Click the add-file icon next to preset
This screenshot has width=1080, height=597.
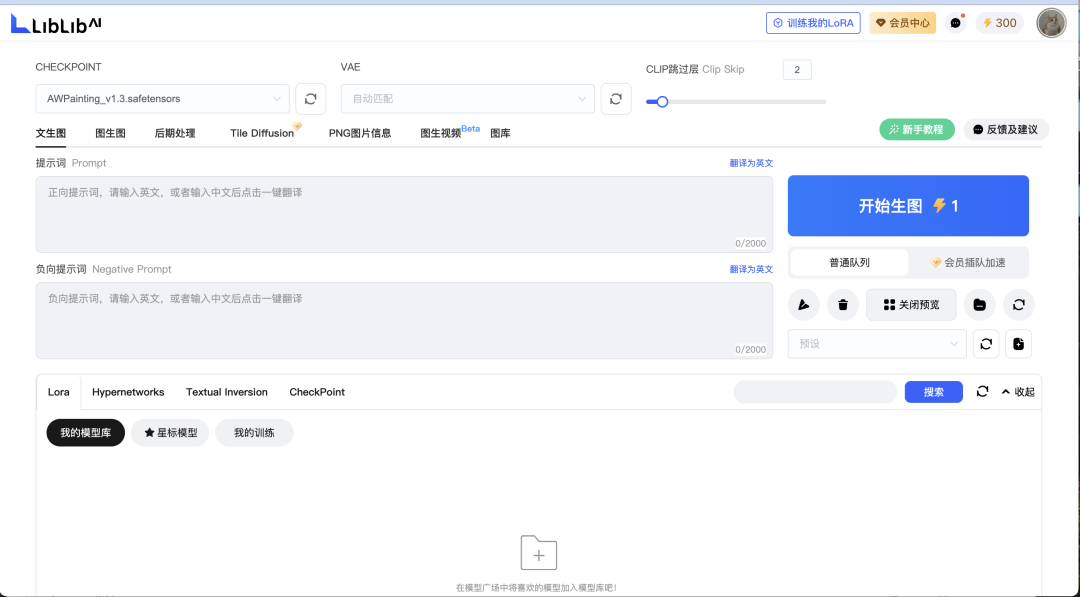1018,344
